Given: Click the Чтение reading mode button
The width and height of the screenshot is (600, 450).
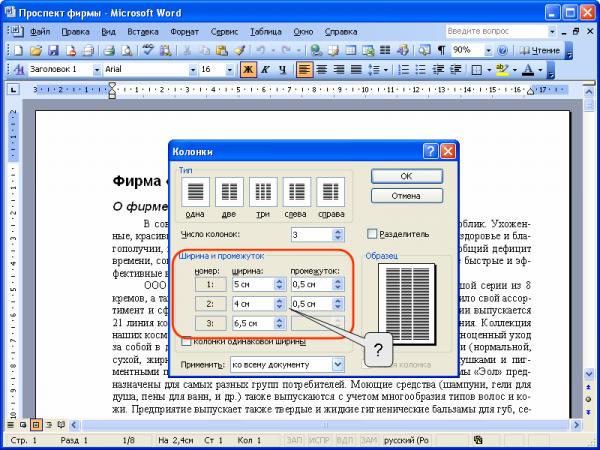Looking at the screenshot, I should click(540, 51).
